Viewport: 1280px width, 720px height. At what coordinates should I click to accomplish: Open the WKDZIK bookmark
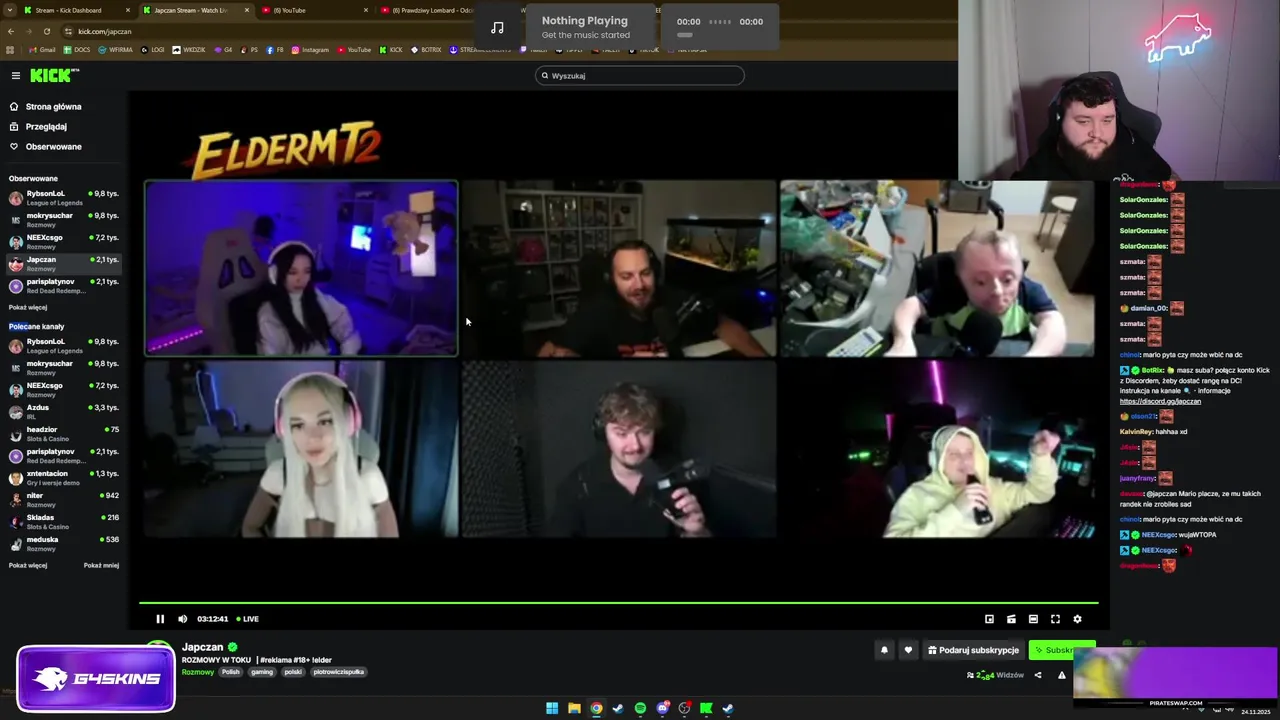pos(190,50)
